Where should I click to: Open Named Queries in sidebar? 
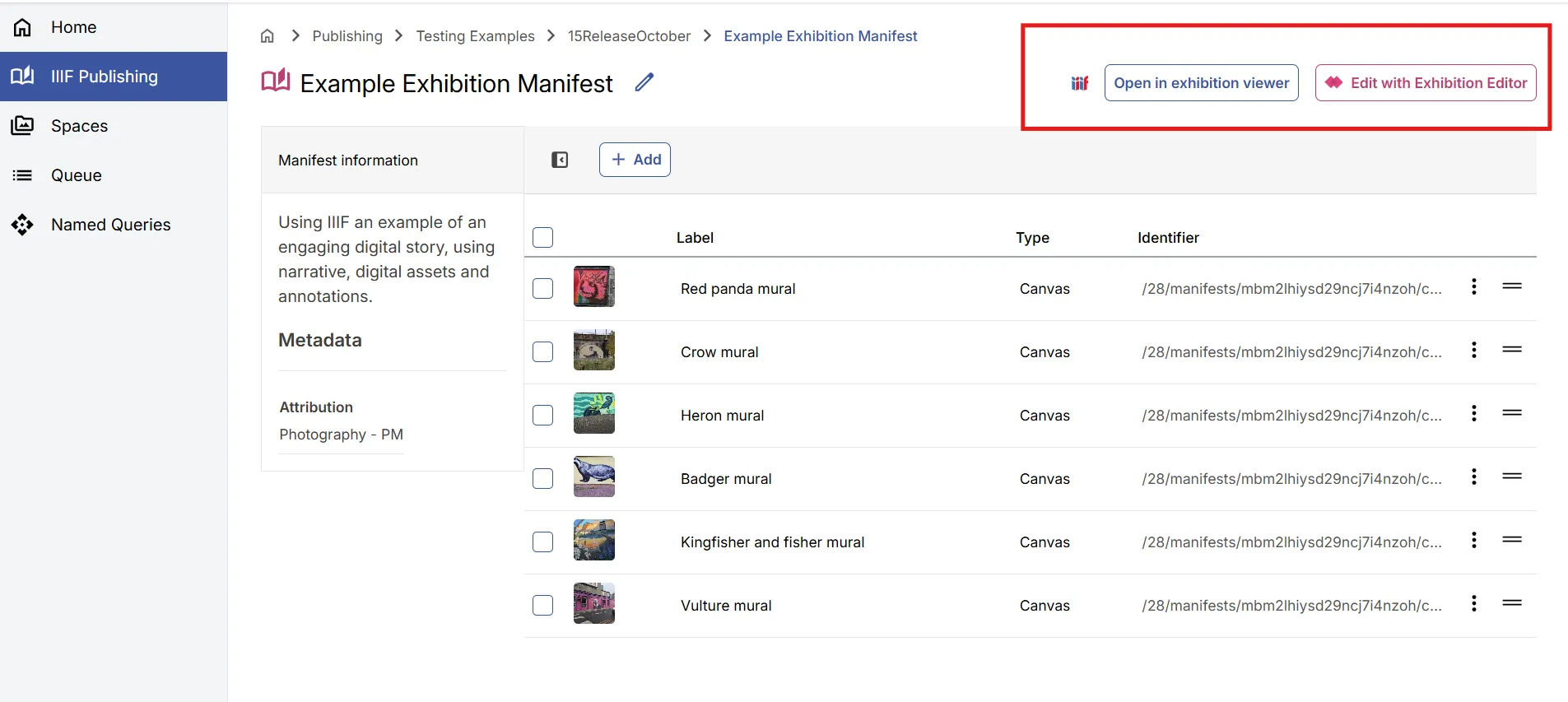click(114, 225)
